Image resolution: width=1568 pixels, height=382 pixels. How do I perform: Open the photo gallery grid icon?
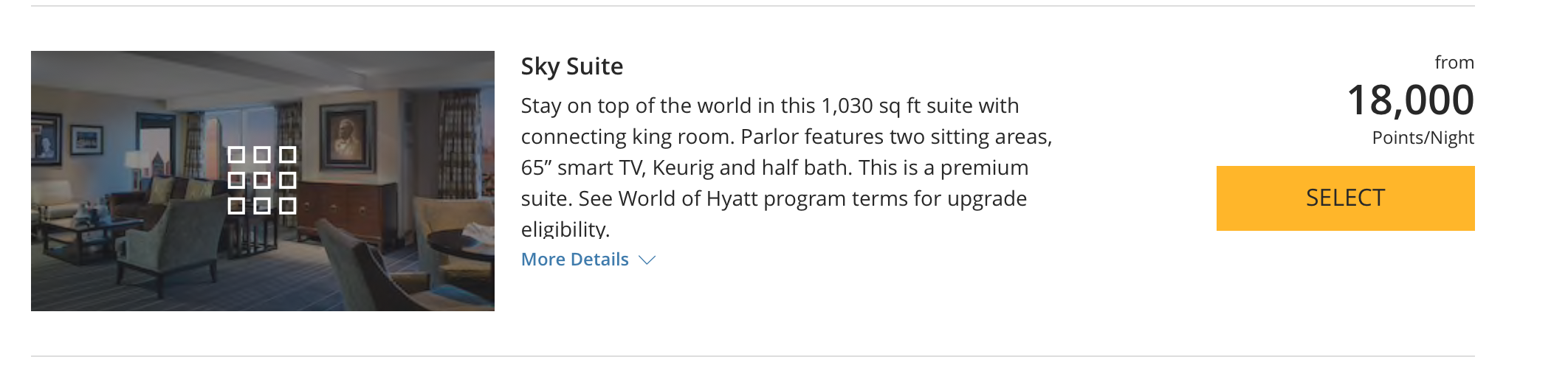(262, 180)
